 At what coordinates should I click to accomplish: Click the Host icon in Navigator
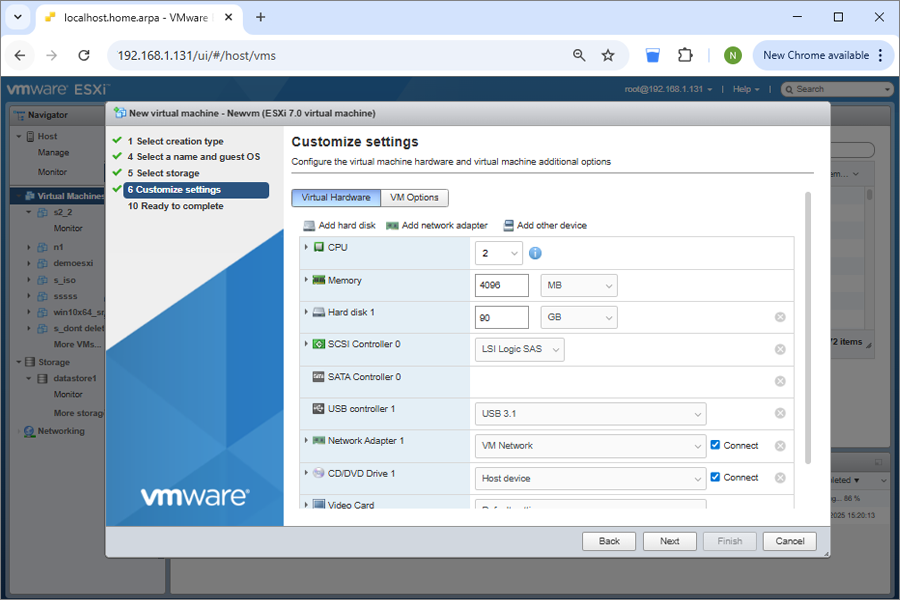30,137
